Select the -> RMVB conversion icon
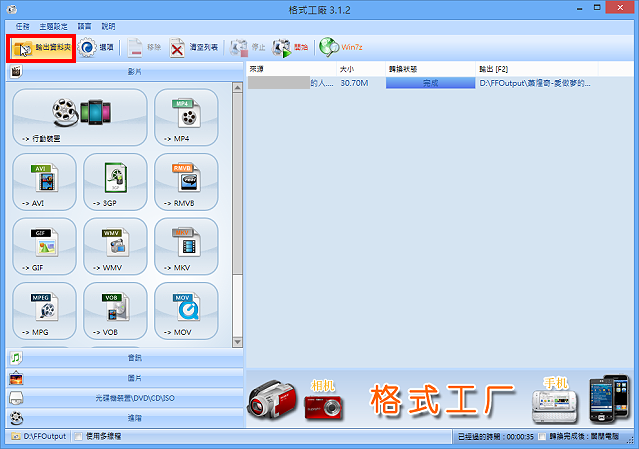The width and height of the screenshot is (639, 449). tap(186, 182)
